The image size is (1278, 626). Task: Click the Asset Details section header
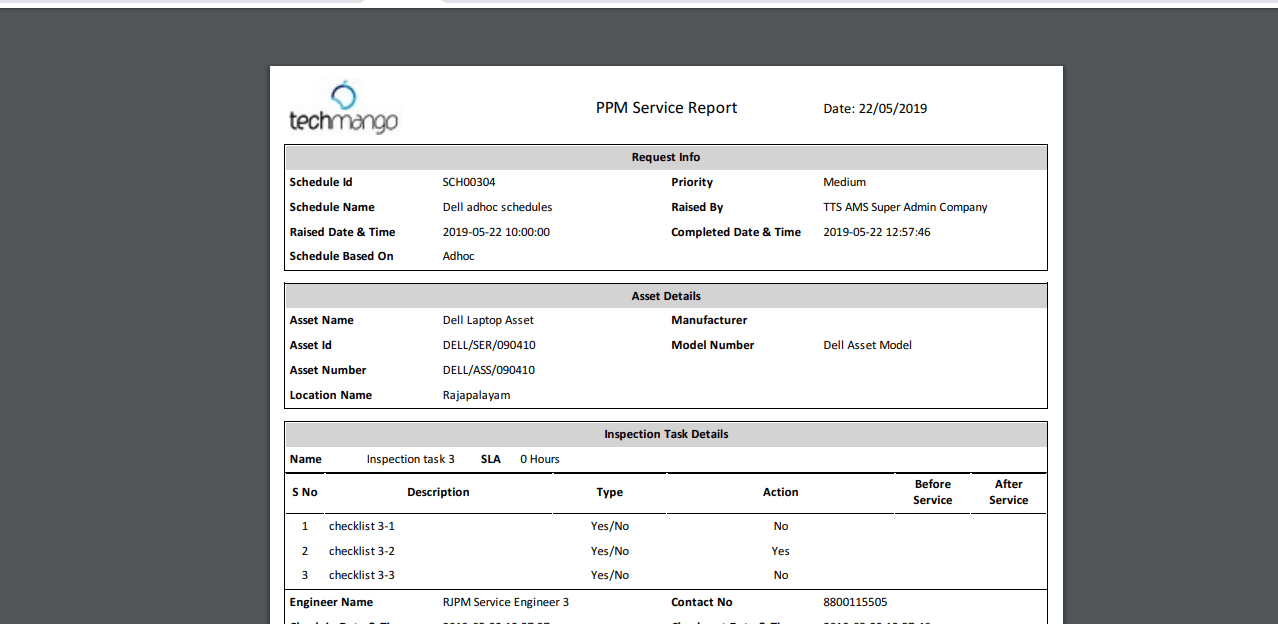coord(666,295)
